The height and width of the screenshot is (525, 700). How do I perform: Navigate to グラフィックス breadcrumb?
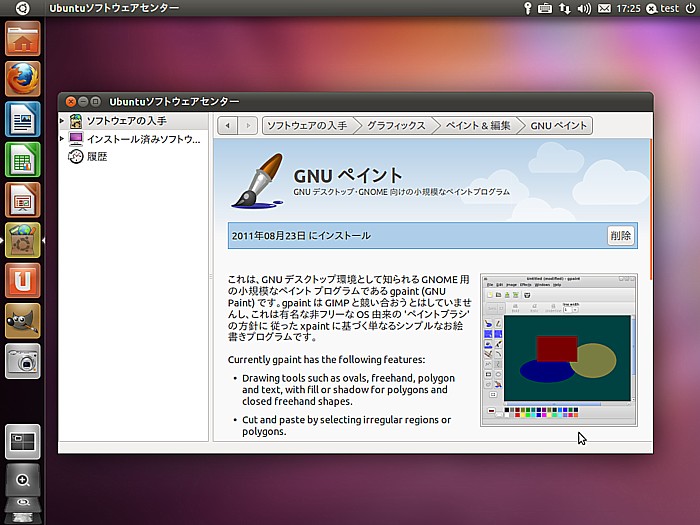396,125
